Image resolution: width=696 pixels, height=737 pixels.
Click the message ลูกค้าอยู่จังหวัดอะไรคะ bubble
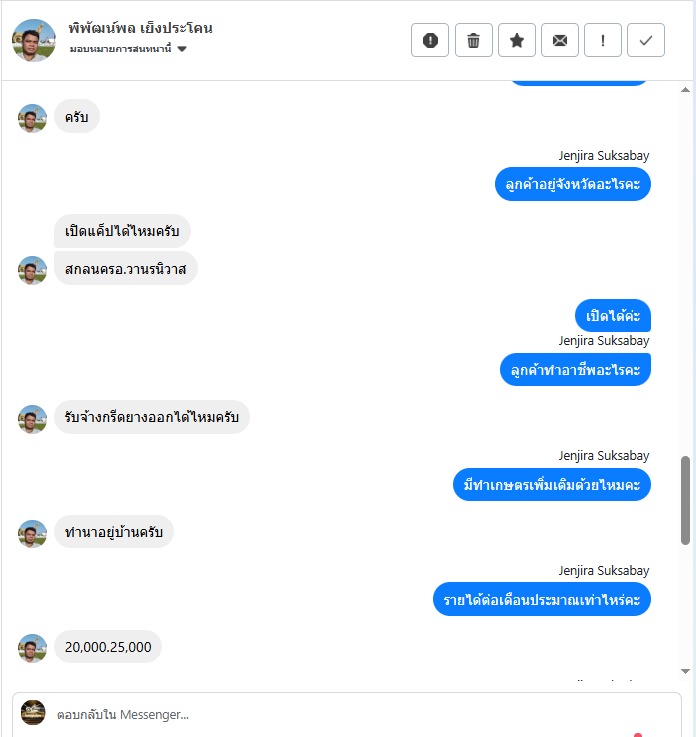[x=572, y=184]
